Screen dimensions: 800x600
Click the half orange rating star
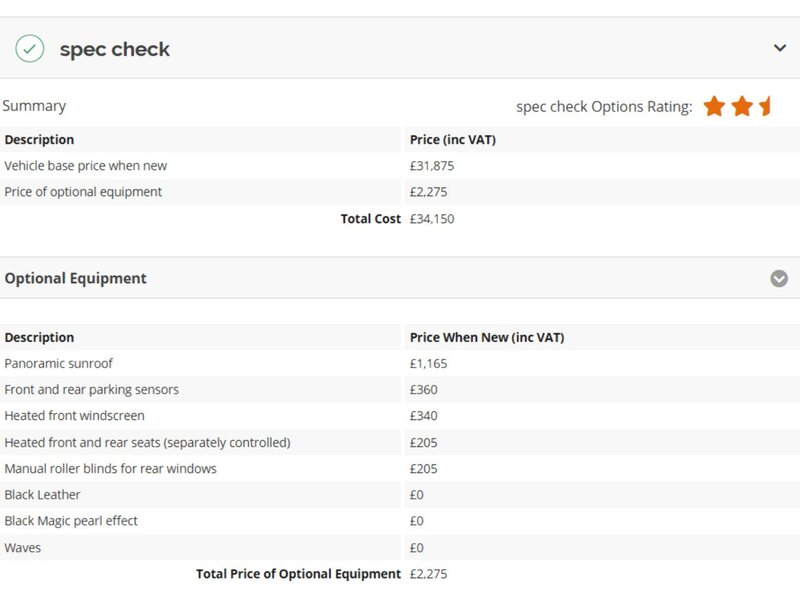click(x=764, y=107)
